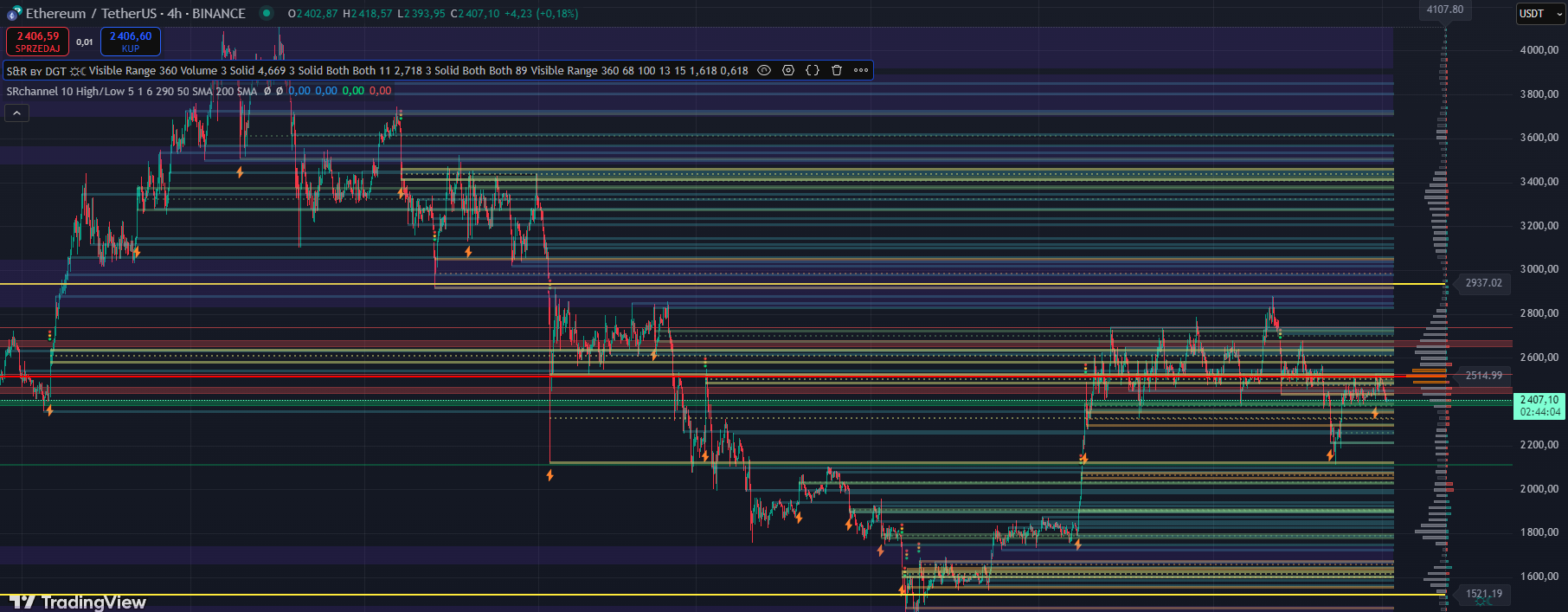Click the 2000,00 tick on price scale
The width and height of the screenshot is (1568, 612).
click(1539, 489)
